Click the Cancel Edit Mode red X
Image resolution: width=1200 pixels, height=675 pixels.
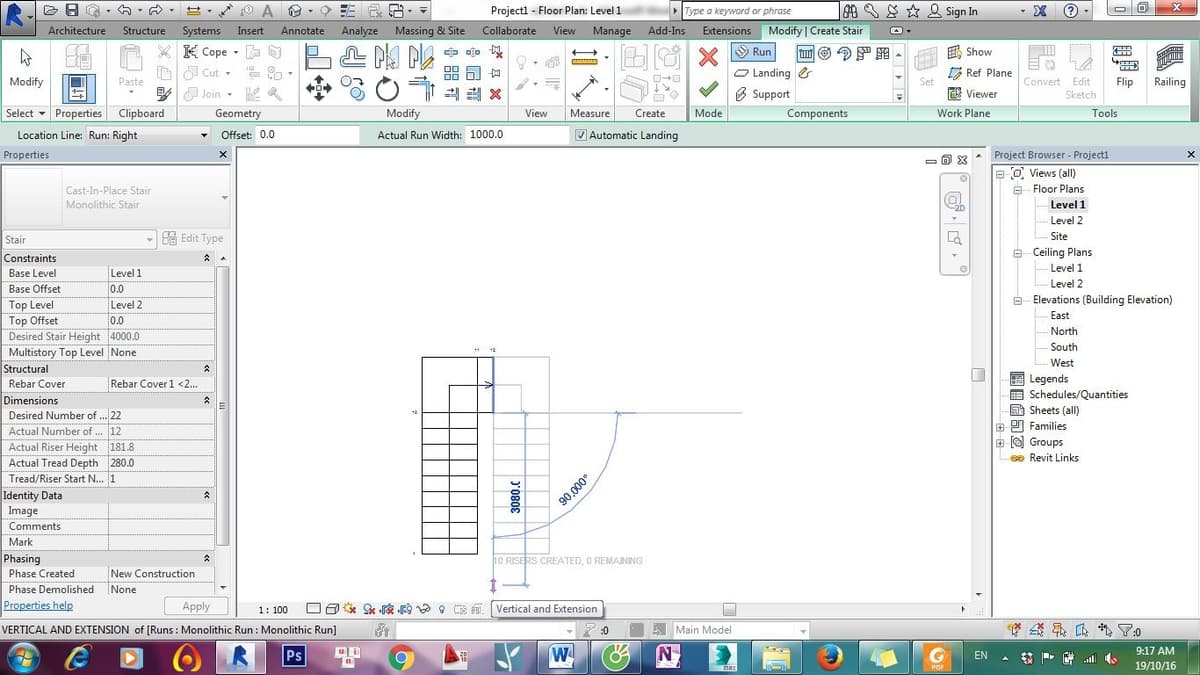709,56
